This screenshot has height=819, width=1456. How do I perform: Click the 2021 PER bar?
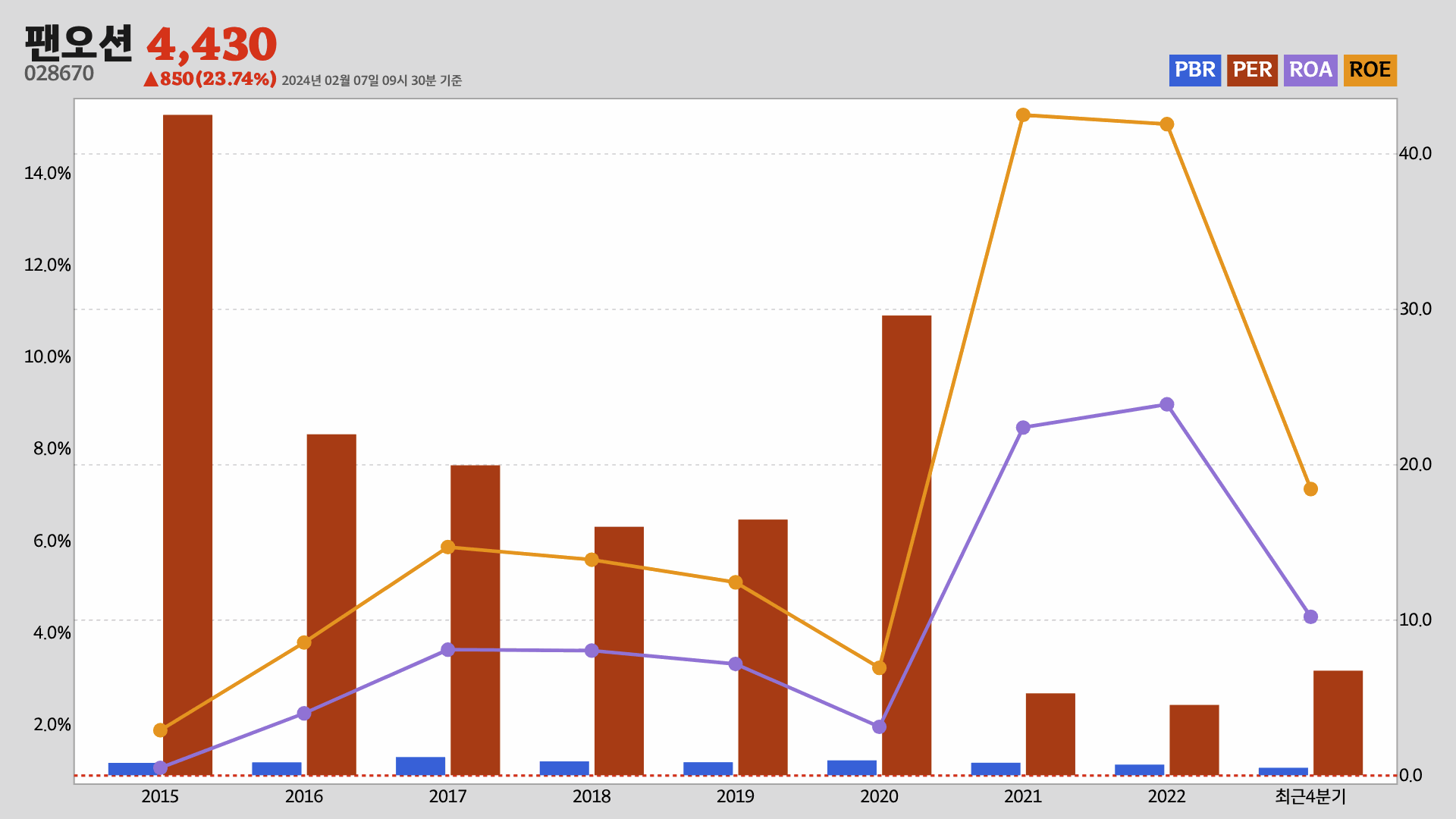1050,734
